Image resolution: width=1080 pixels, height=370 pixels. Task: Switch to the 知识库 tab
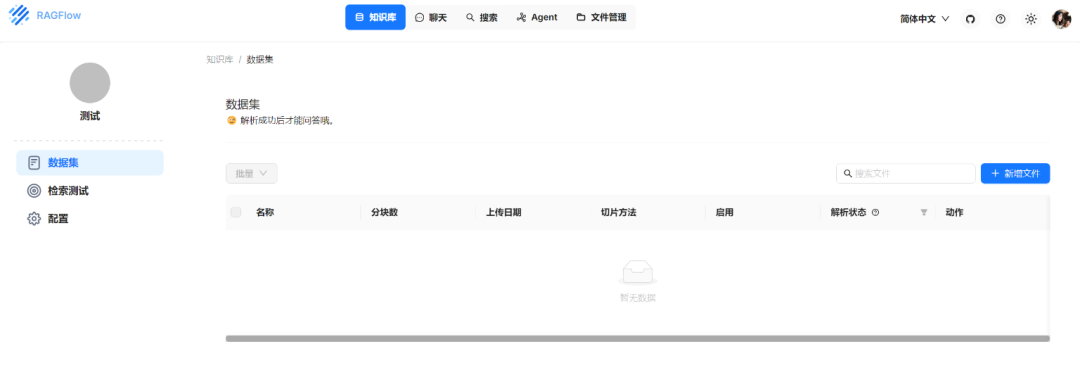(375, 17)
